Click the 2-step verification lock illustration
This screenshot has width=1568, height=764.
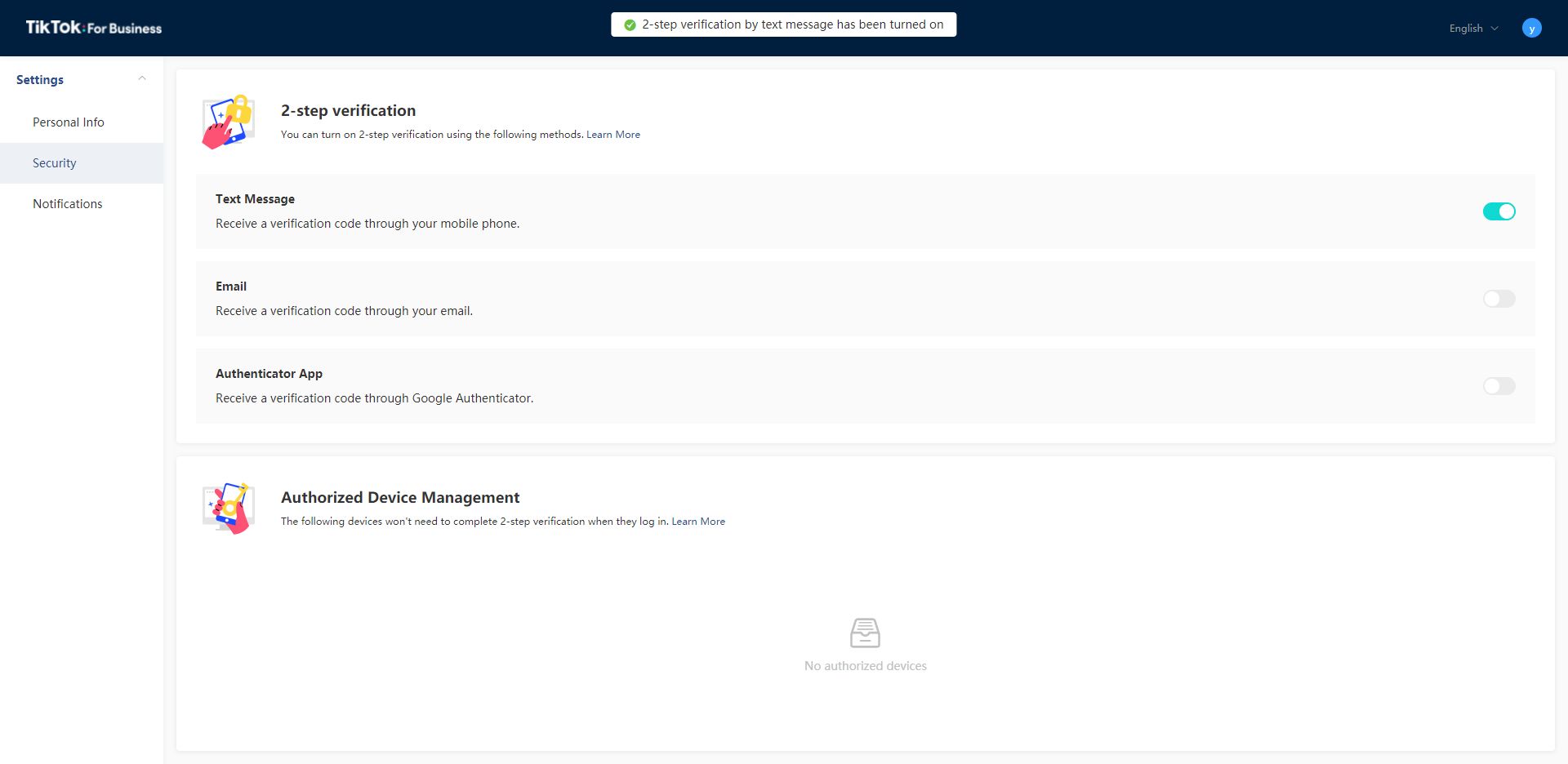click(x=229, y=122)
